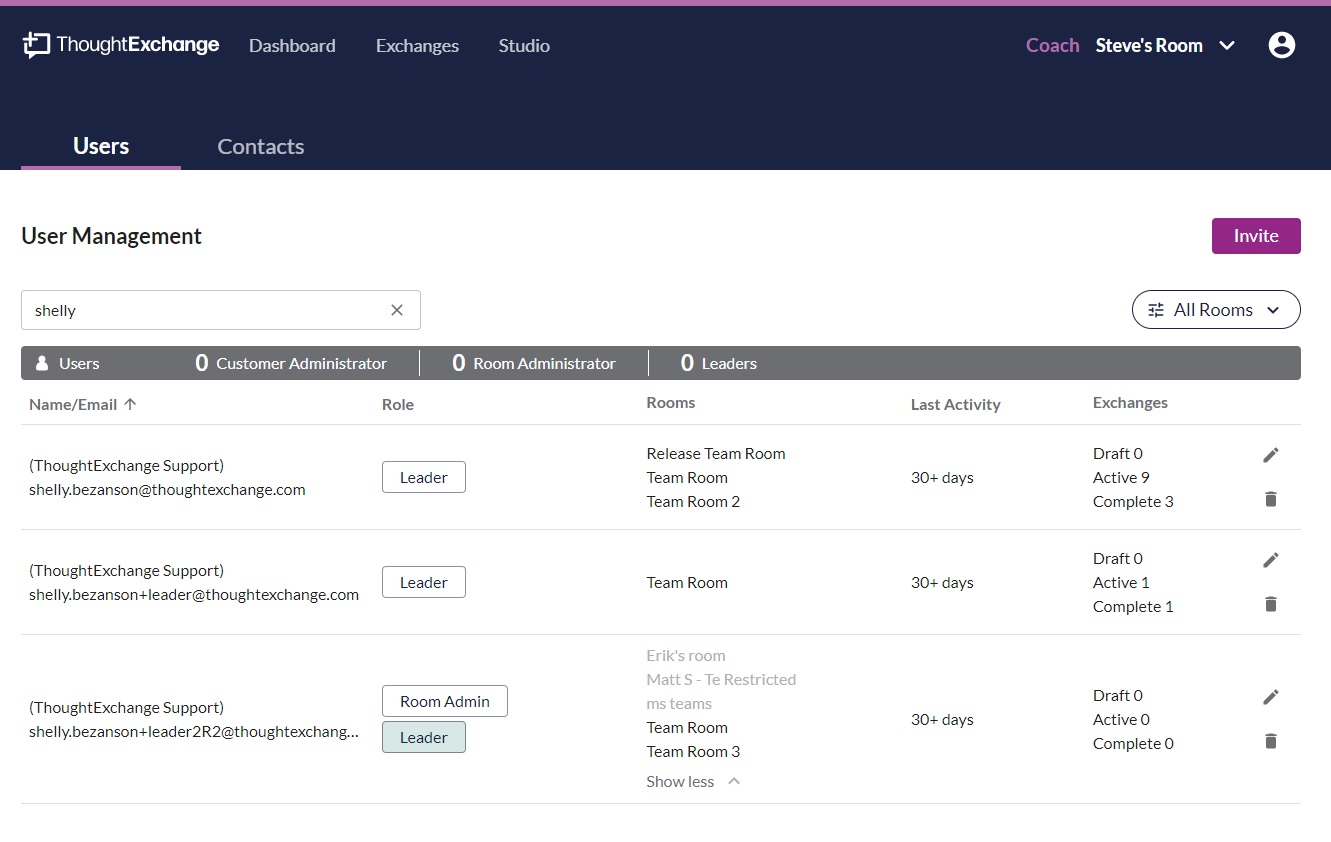Edit the leader2R2 user via pencil icon
Image resolution: width=1331 pixels, height=842 pixels.
click(x=1271, y=697)
